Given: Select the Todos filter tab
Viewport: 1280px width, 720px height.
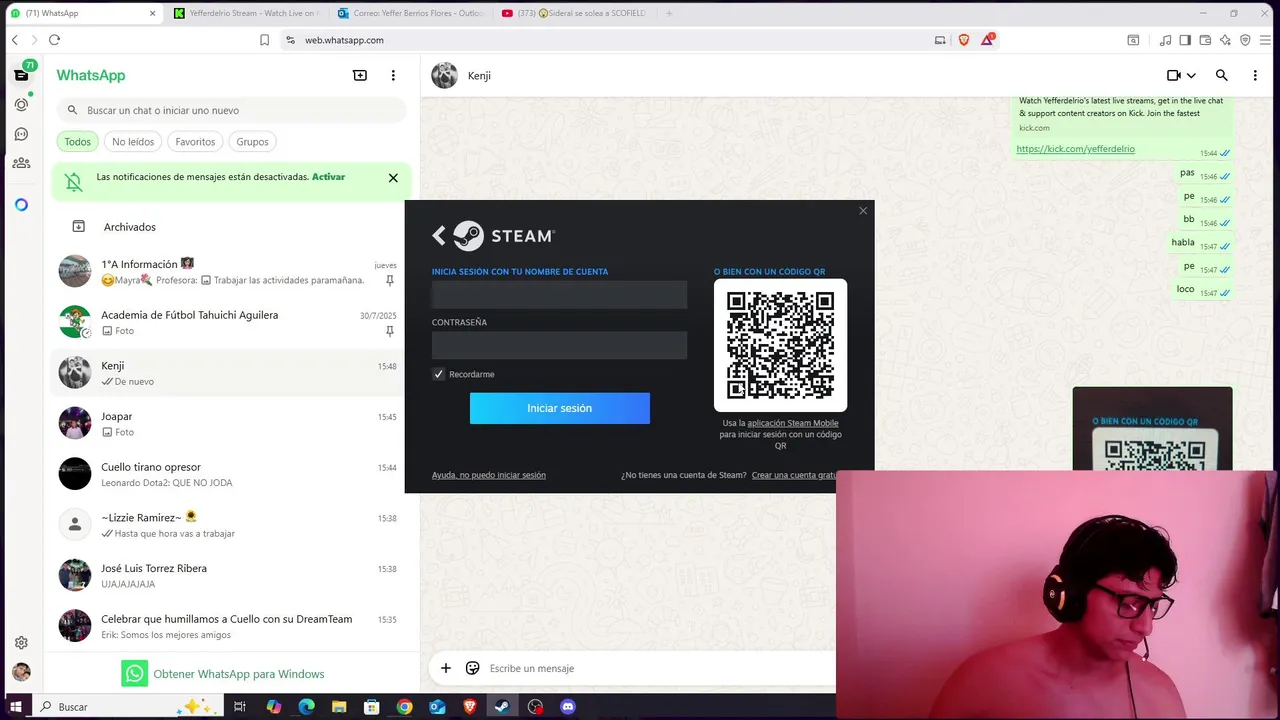Looking at the screenshot, I should tap(78, 142).
